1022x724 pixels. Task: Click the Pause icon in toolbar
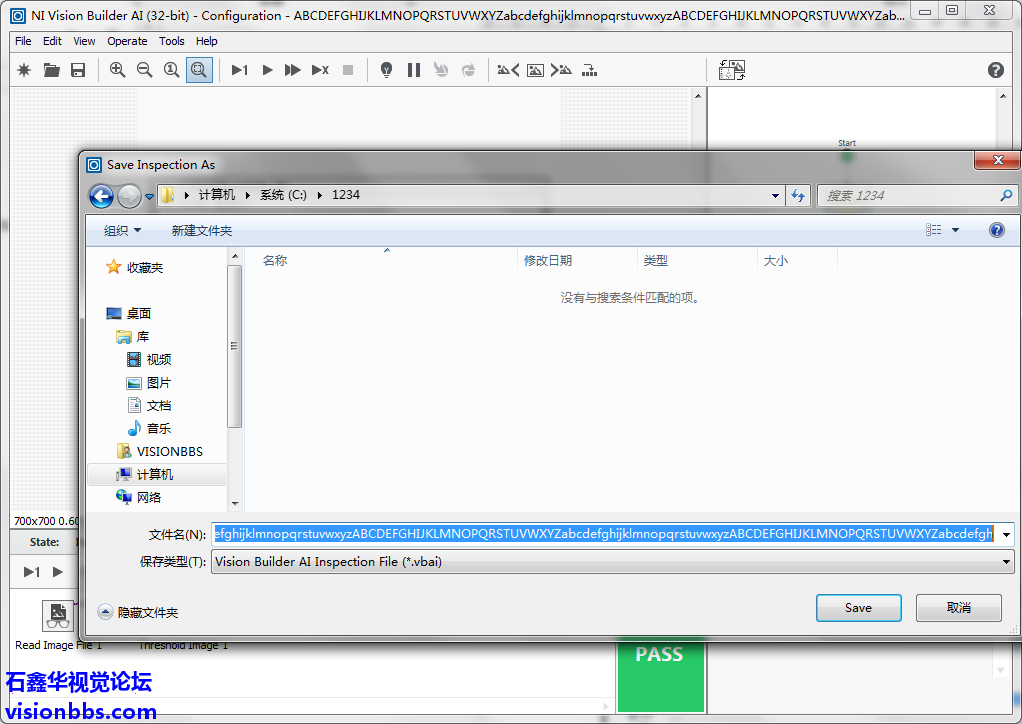(414, 70)
